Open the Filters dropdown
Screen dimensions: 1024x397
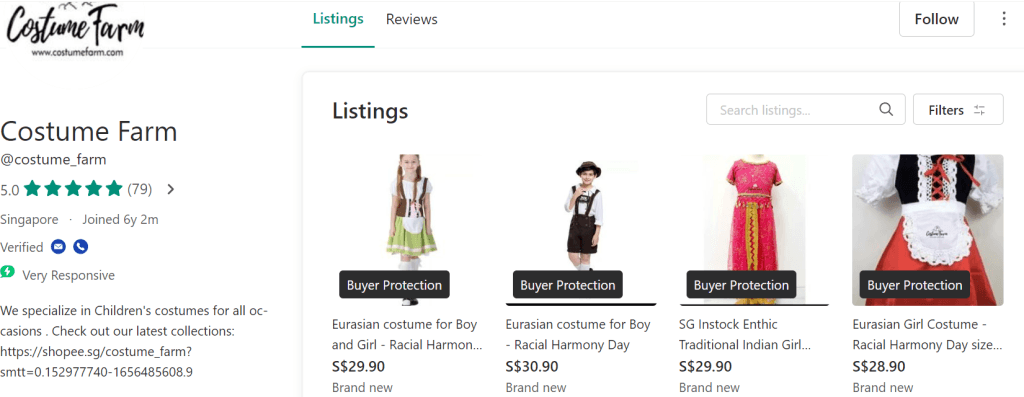pos(958,110)
